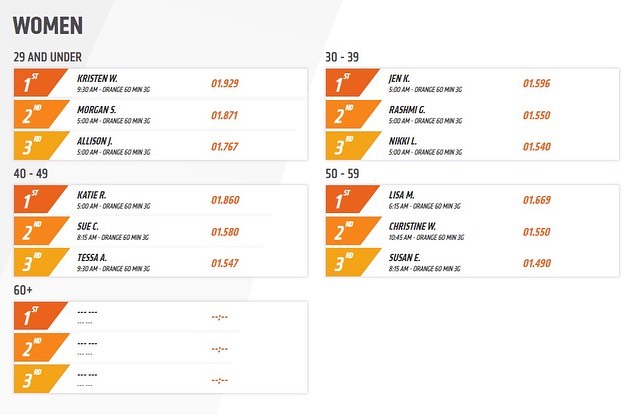Click Kristen W.'s score of 01.929
Screen dimensions: 623x415
click(225, 84)
